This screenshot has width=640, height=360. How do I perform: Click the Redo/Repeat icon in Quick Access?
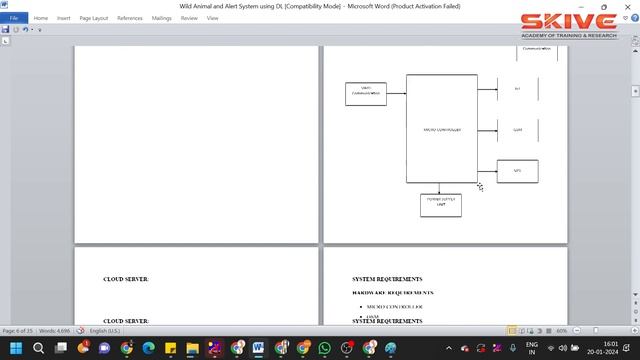pos(16,29)
